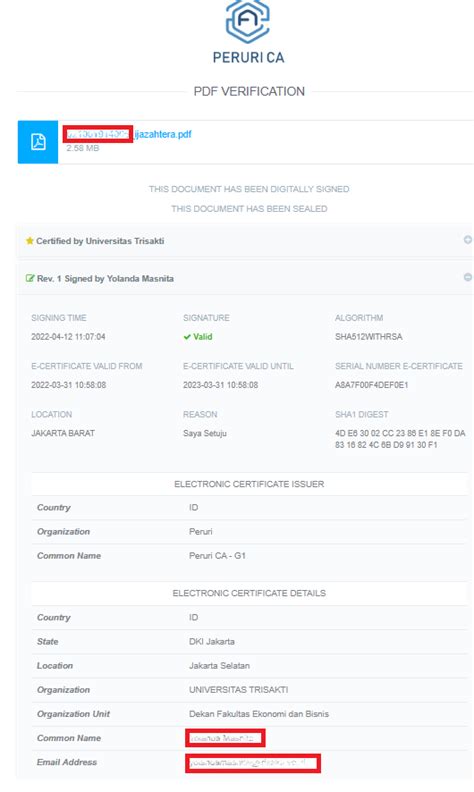Open the ijazahtera.pdf file link
Image resolution: width=474 pixels, height=792 pixels.
click(x=129, y=134)
